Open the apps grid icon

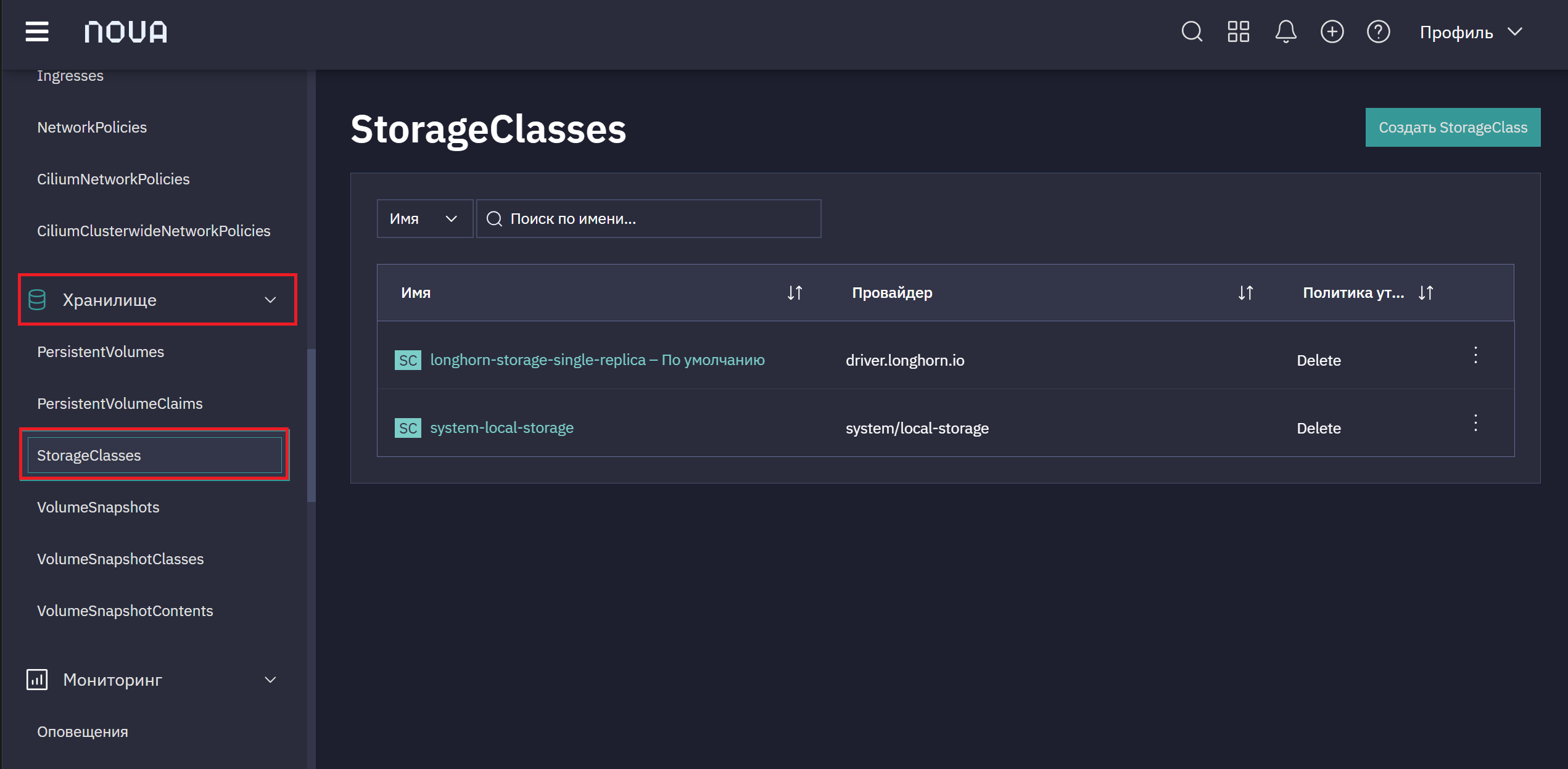pos(1238,31)
